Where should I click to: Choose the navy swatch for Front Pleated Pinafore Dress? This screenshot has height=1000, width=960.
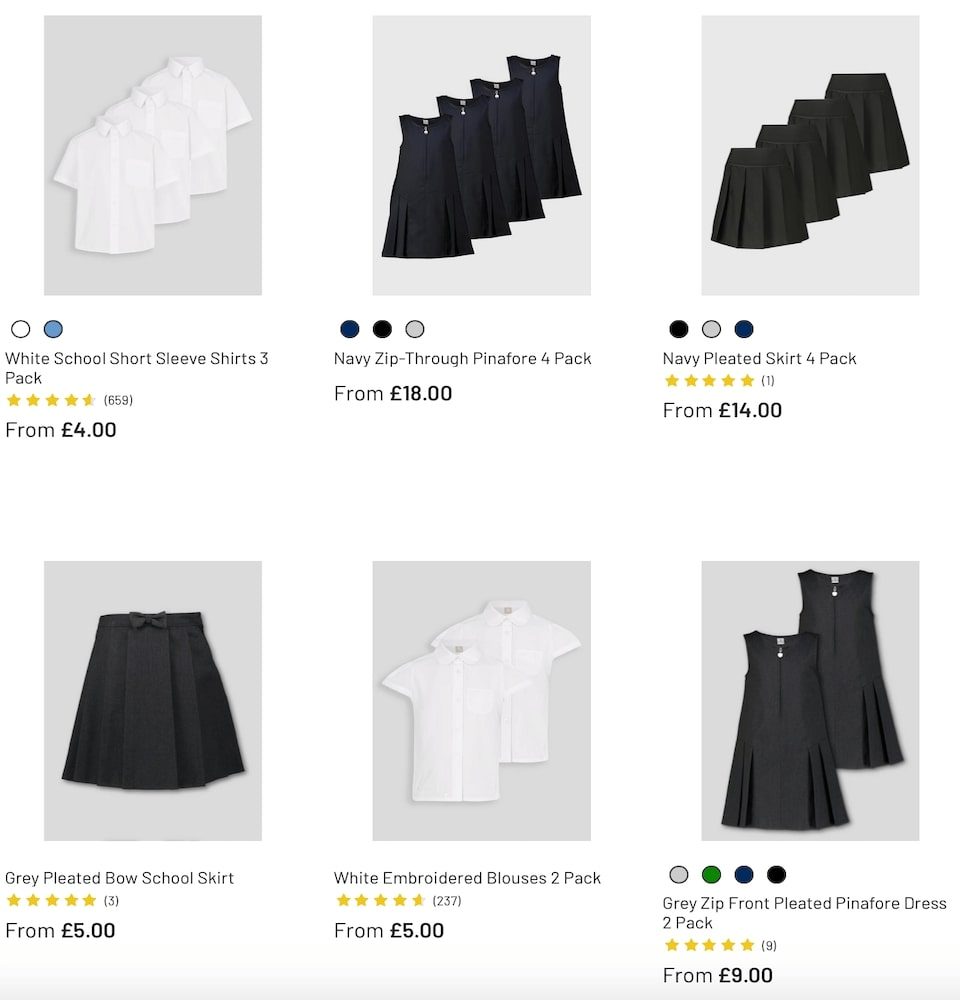(743, 875)
